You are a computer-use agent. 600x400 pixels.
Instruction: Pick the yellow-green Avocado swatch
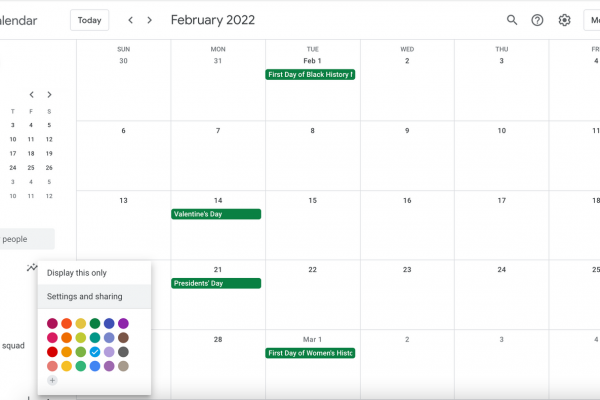pyautogui.click(x=81, y=338)
